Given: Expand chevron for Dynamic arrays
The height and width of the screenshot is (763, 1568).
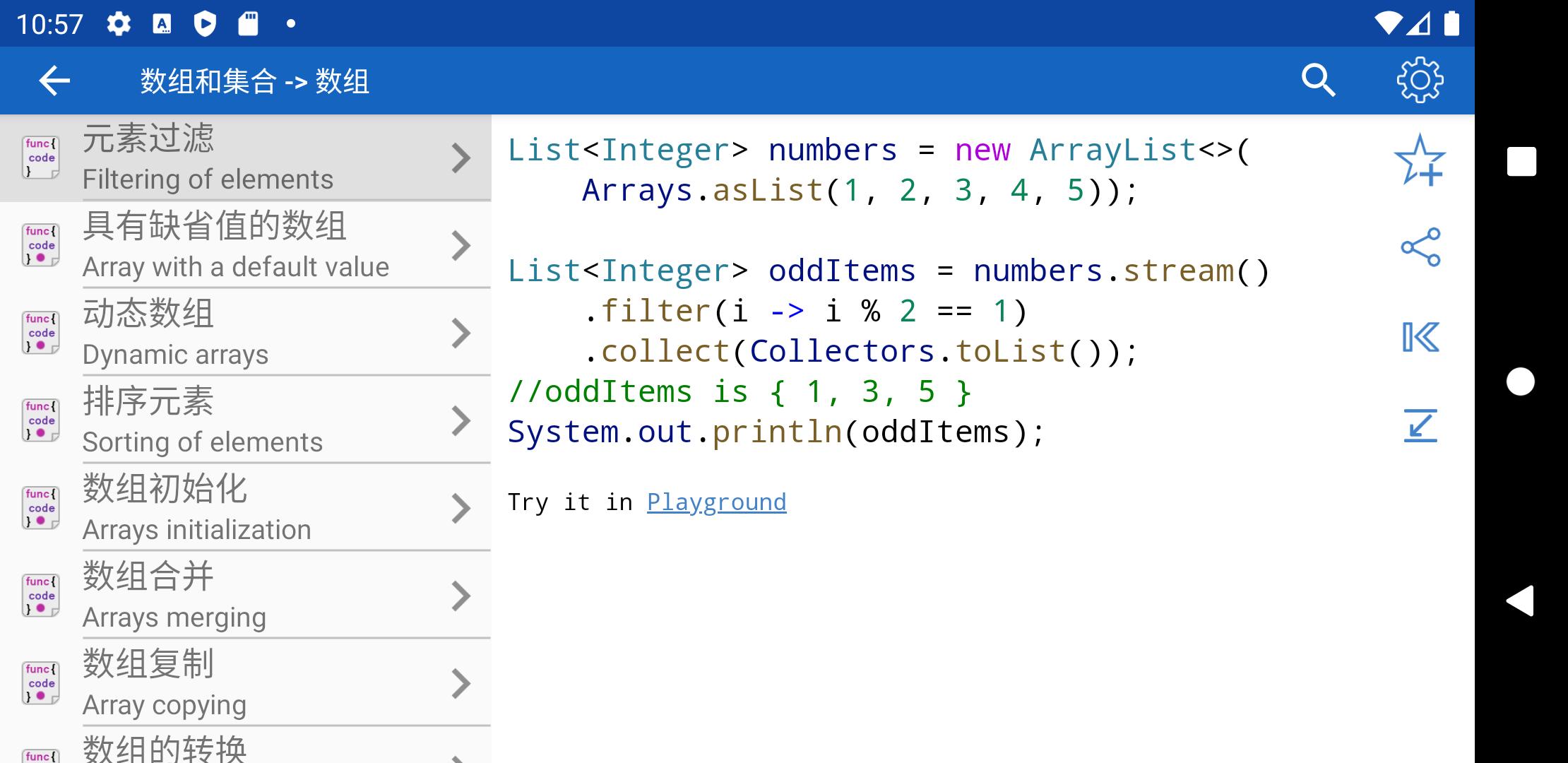Looking at the screenshot, I should pos(461,333).
